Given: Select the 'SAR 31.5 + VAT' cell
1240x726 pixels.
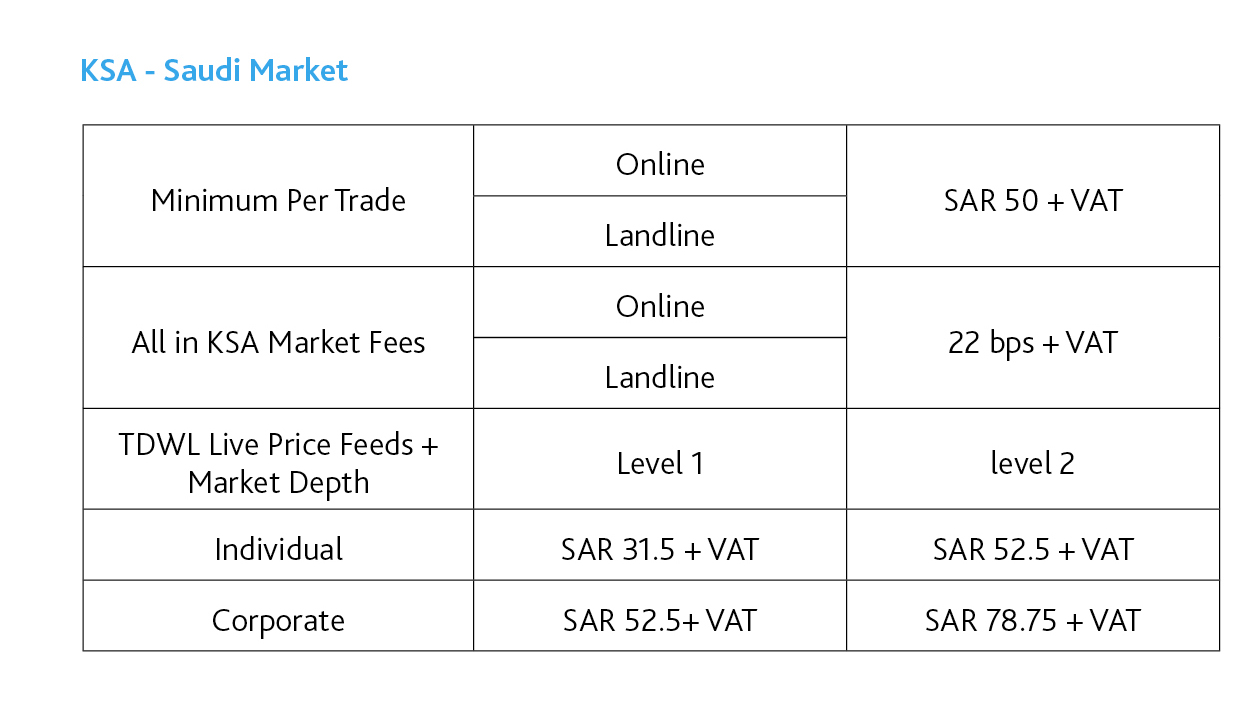Looking at the screenshot, I should tap(660, 550).
